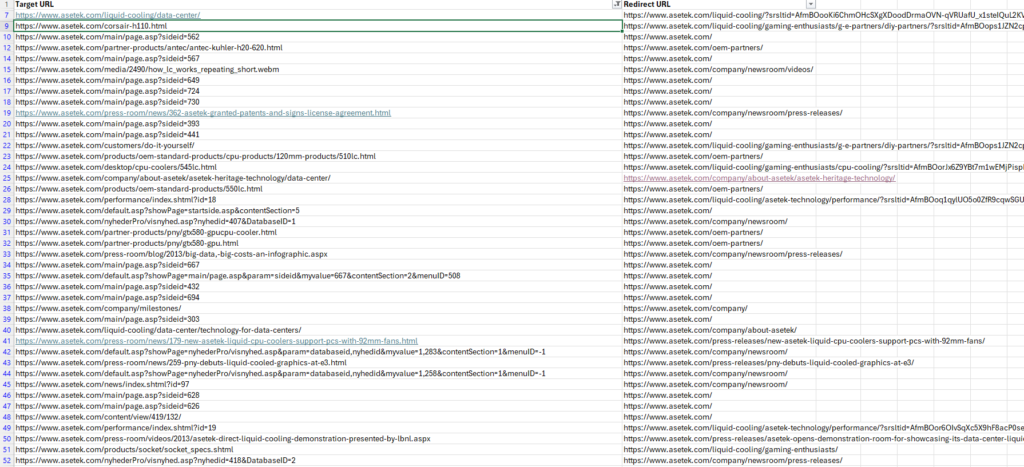Select row header 52

pyautogui.click(x=7, y=460)
